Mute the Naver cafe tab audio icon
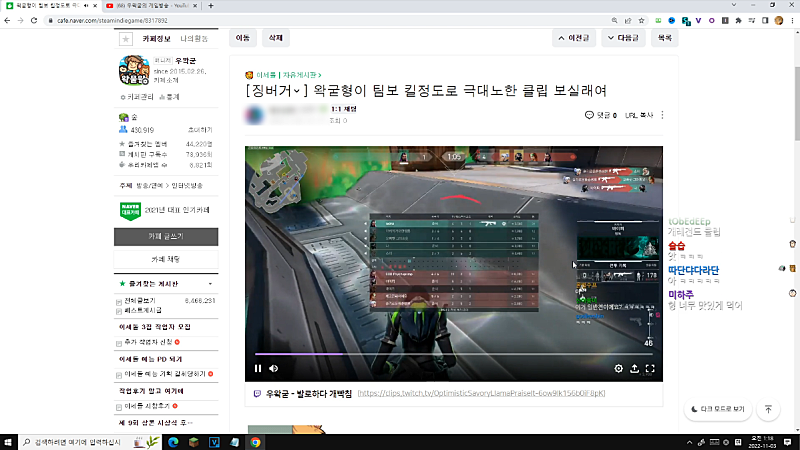 86,6
